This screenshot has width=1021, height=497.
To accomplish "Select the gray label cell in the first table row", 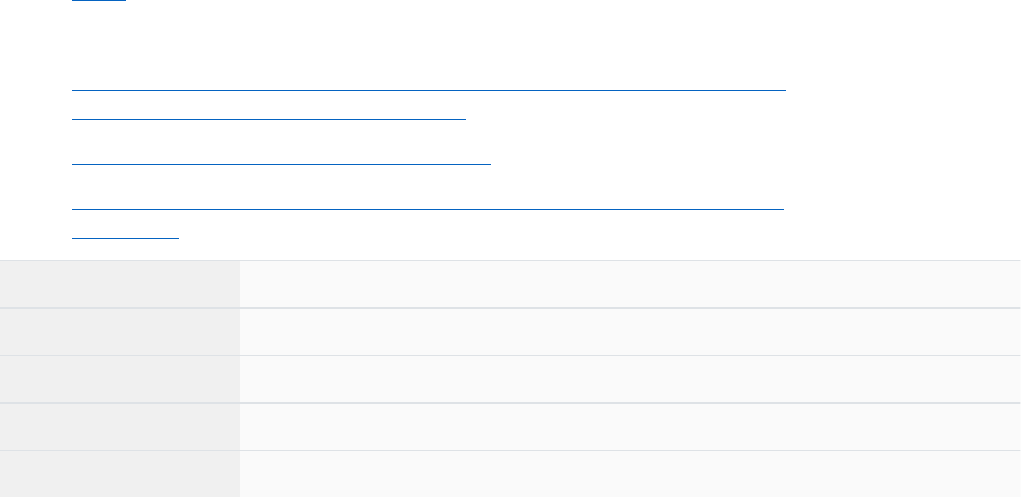I will pos(120,284).
